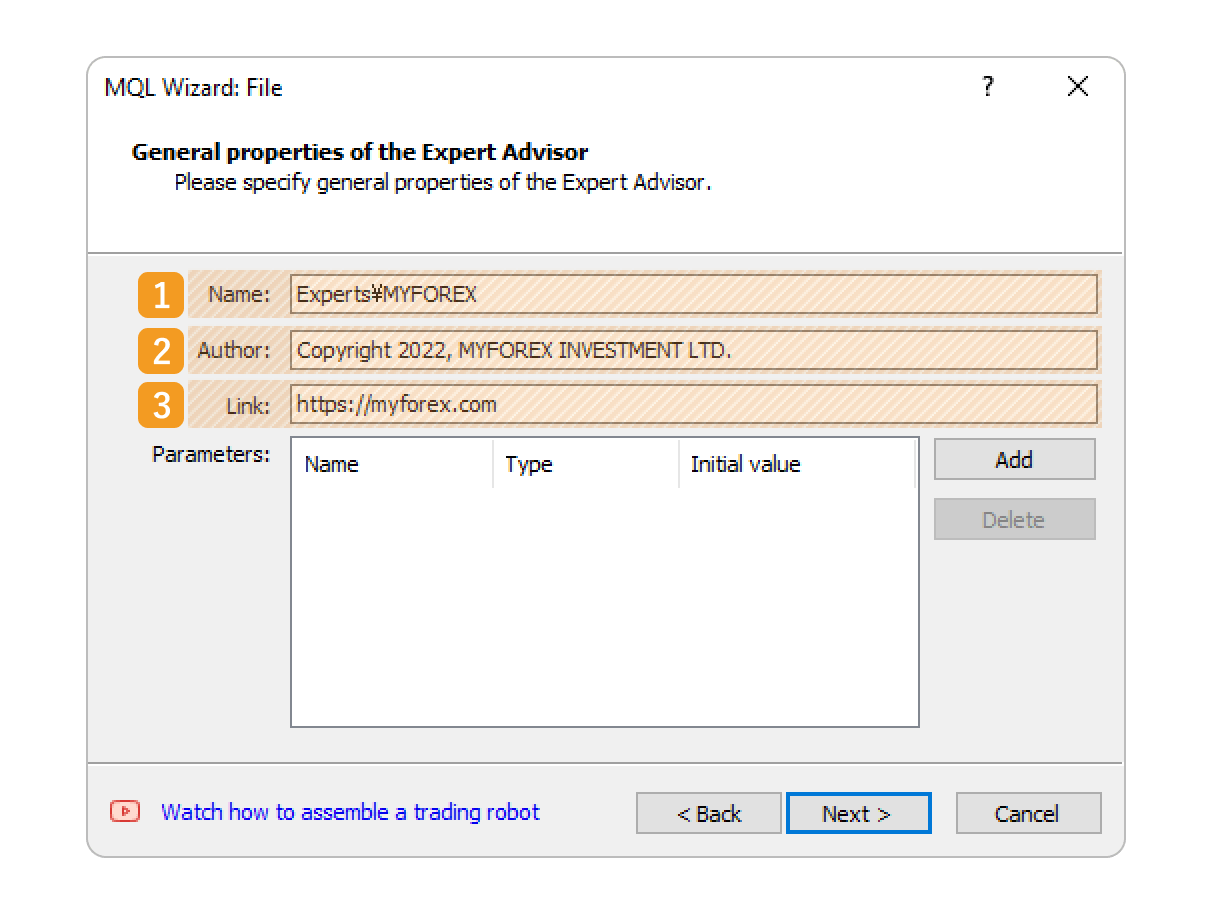Click Next to proceed in the wizard

(x=858, y=813)
